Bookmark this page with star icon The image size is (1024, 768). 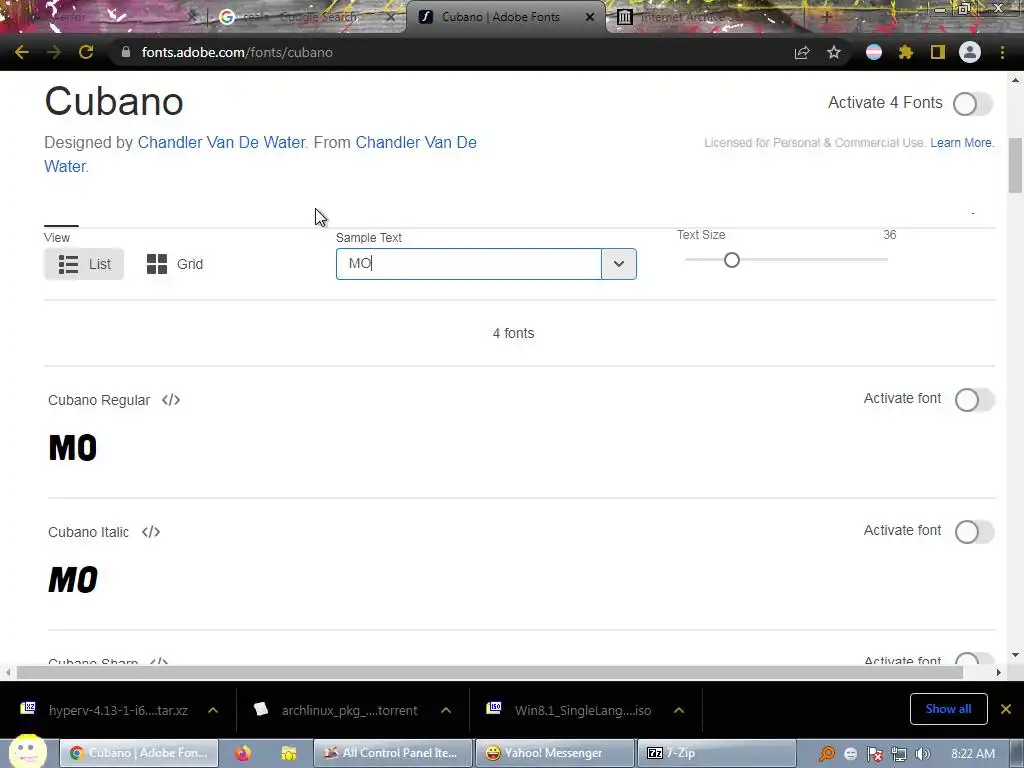(x=833, y=52)
